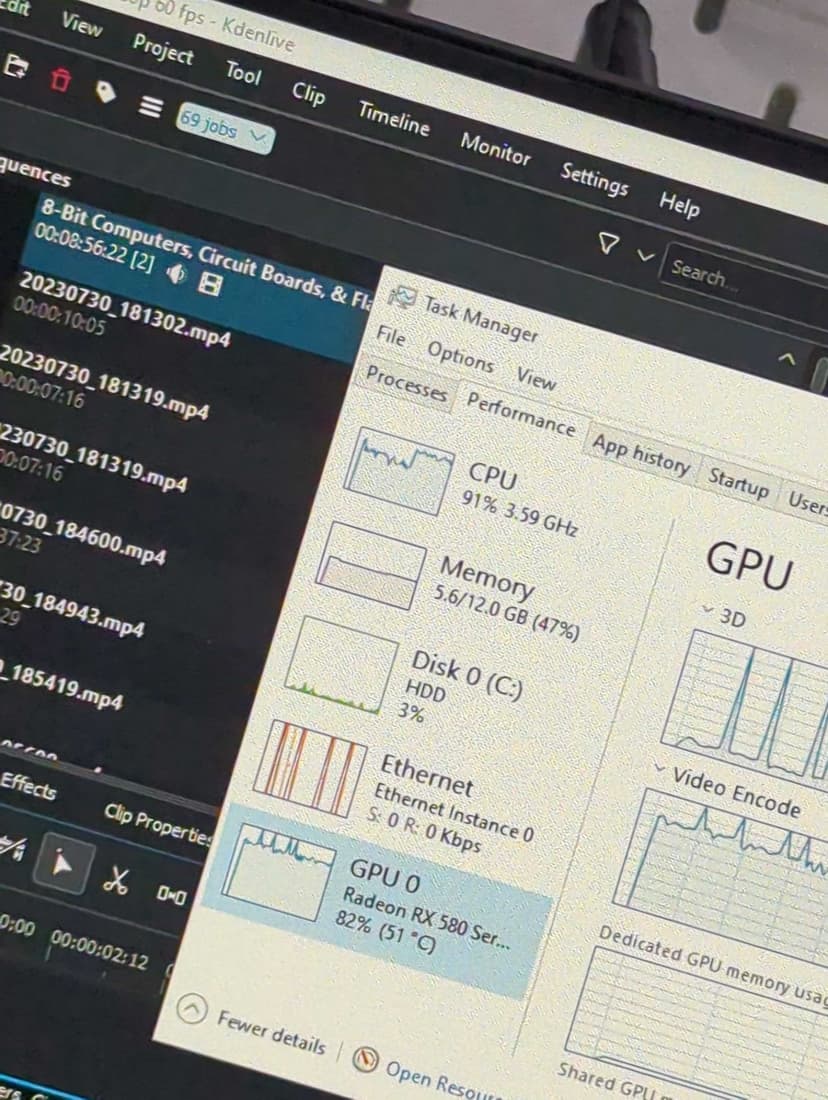Click speaker audio icon on selected sequence
The width and height of the screenshot is (828, 1100).
pyautogui.click(x=175, y=275)
